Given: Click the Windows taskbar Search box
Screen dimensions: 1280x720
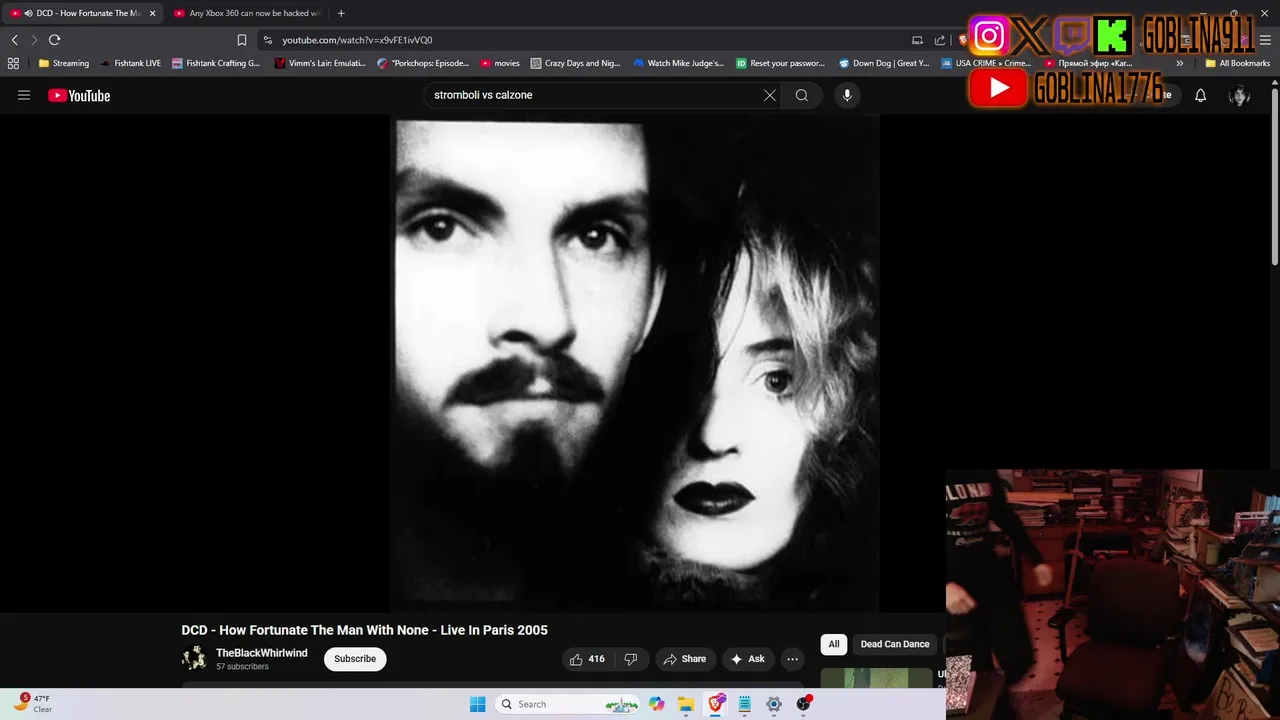Looking at the screenshot, I should tap(568, 704).
